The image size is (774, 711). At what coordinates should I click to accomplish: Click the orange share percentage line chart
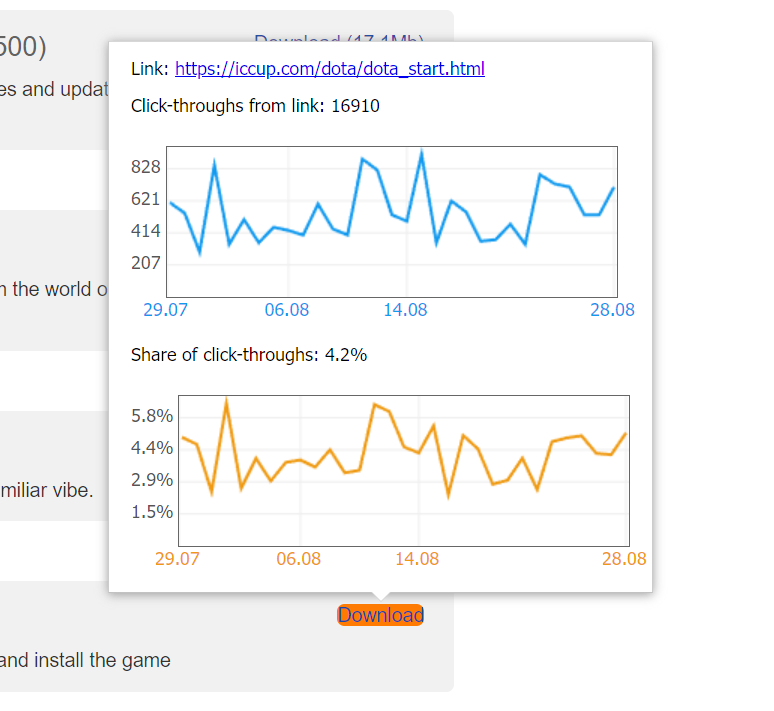tap(404, 471)
